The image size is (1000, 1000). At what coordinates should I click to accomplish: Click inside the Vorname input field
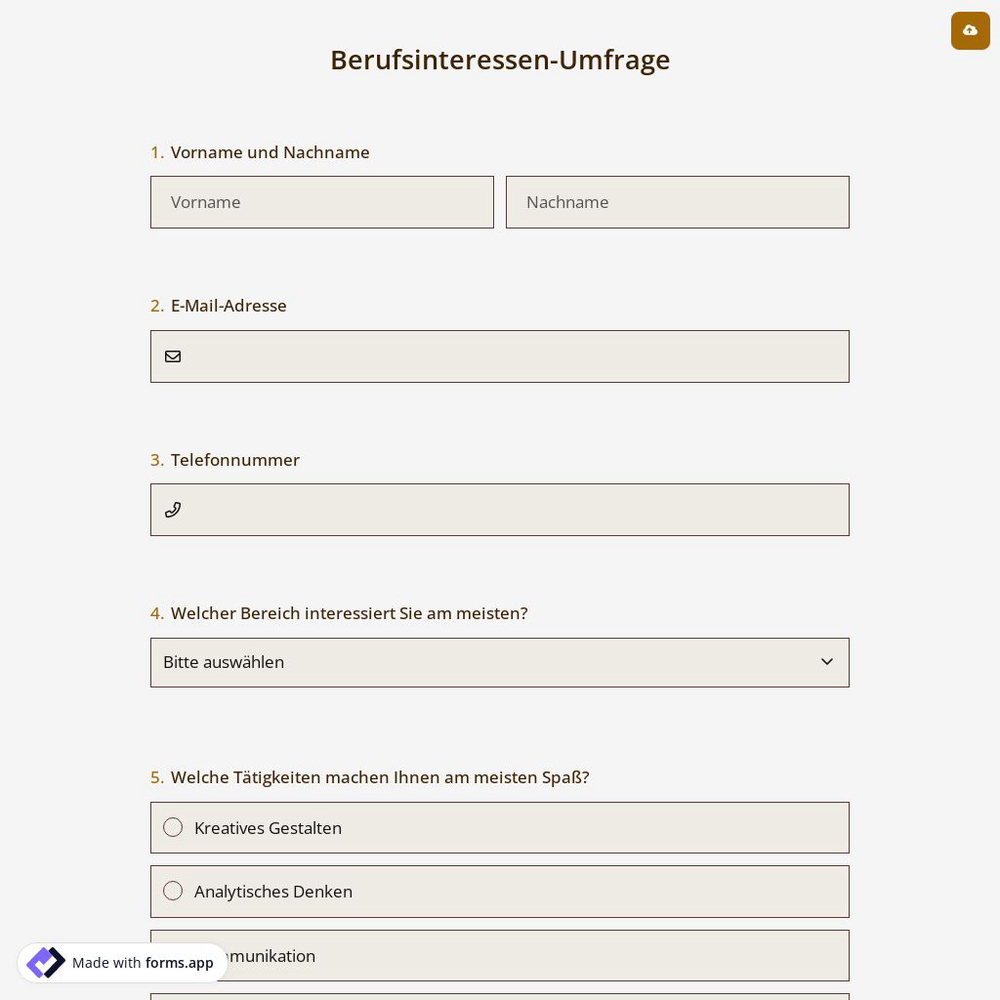[322, 202]
